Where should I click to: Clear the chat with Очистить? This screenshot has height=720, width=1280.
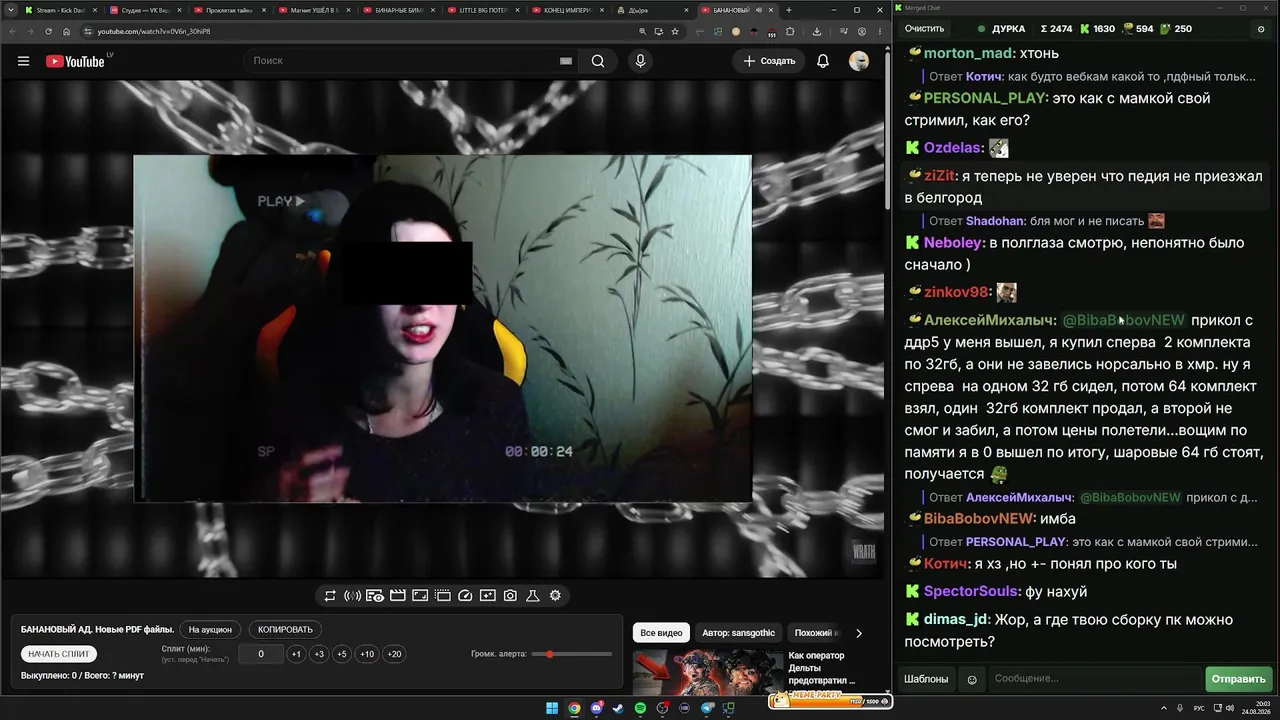[x=924, y=29]
